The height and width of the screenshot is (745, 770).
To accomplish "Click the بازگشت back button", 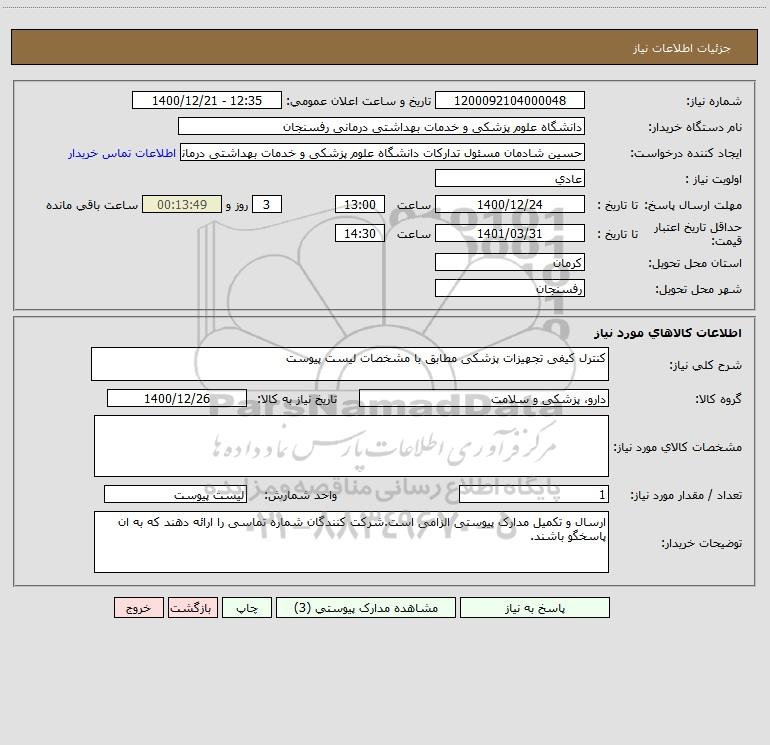I will pyautogui.click(x=192, y=607).
